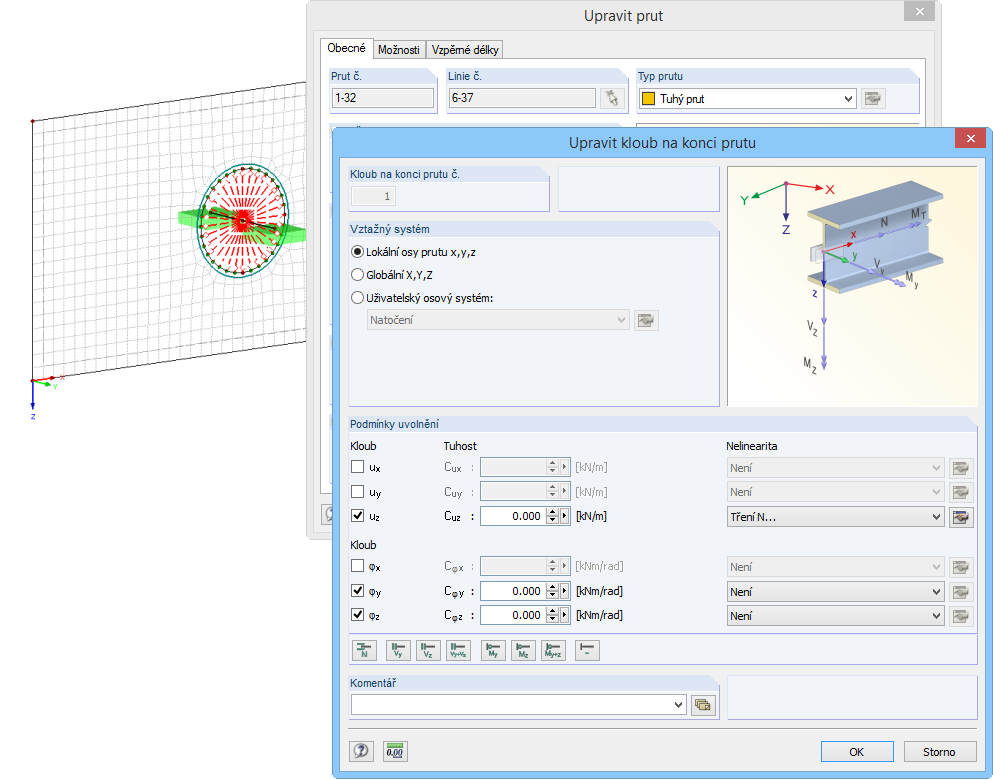Viewport: 993px width, 780px height.
Task: Click the I-beam hinge diagram preview
Action: [852, 287]
